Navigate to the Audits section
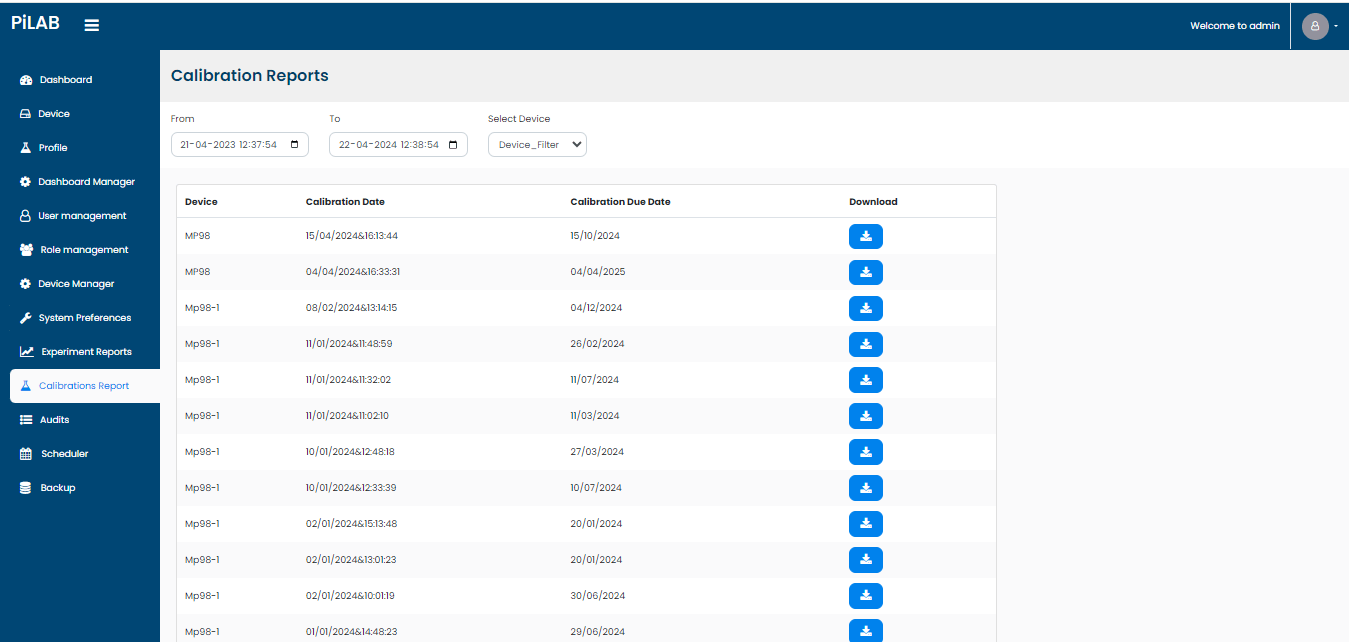 [x=54, y=420]
